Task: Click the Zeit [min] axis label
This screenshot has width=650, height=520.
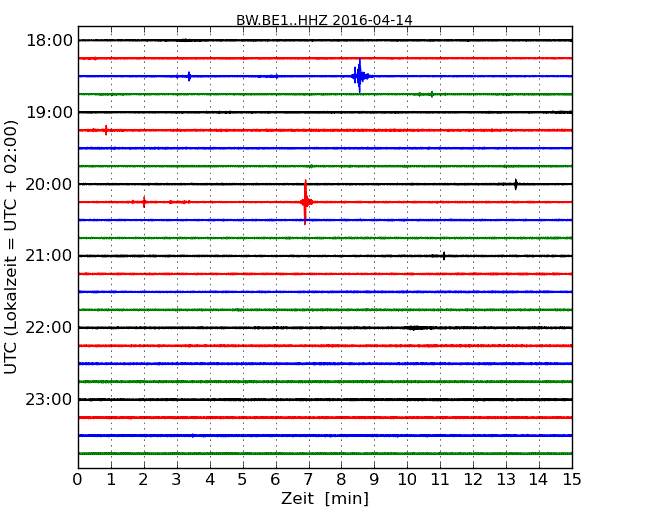Action: (325, 498)
